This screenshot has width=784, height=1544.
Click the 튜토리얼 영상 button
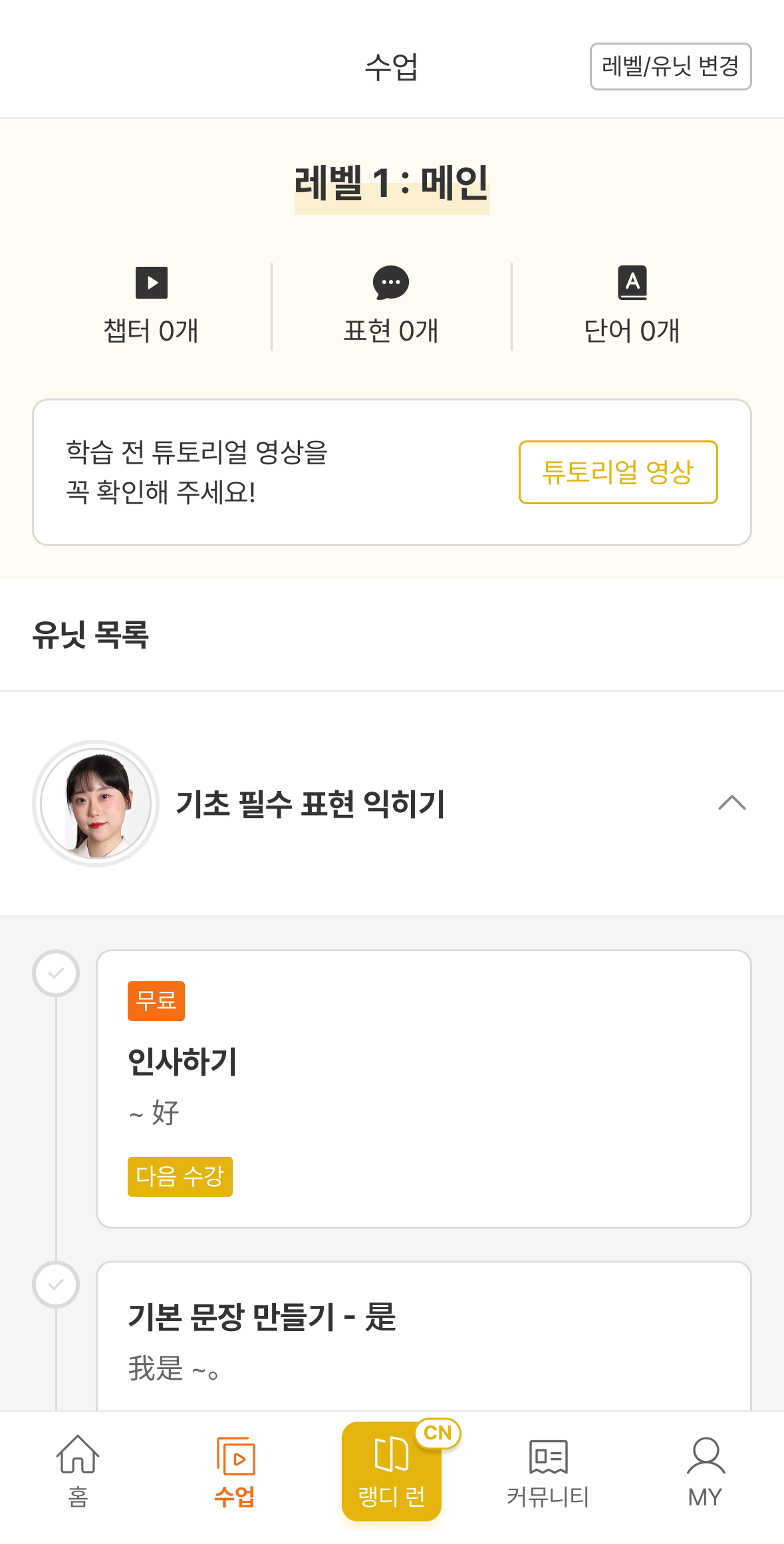coord(618,472)
